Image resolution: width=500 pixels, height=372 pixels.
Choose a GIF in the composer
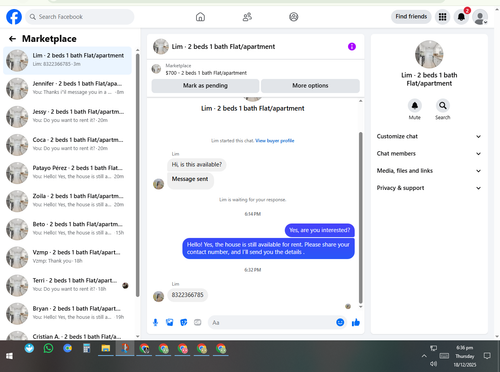coord(198,322)
